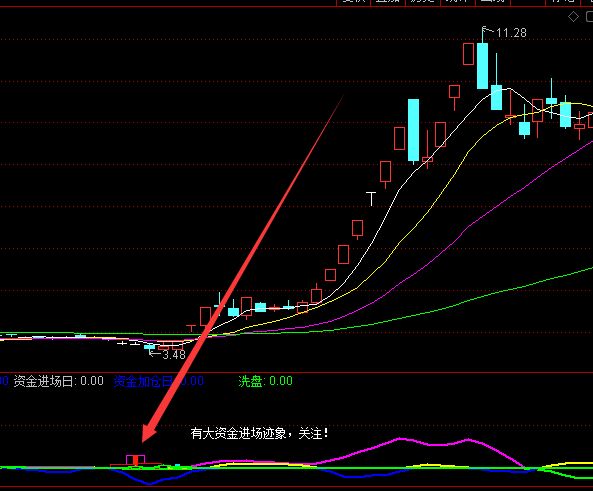The height and width of the screenshot is (491, 593).
Task: Select the 资金加仓日 indicator label
Action: pyautogui.click(x=158, y=381)
